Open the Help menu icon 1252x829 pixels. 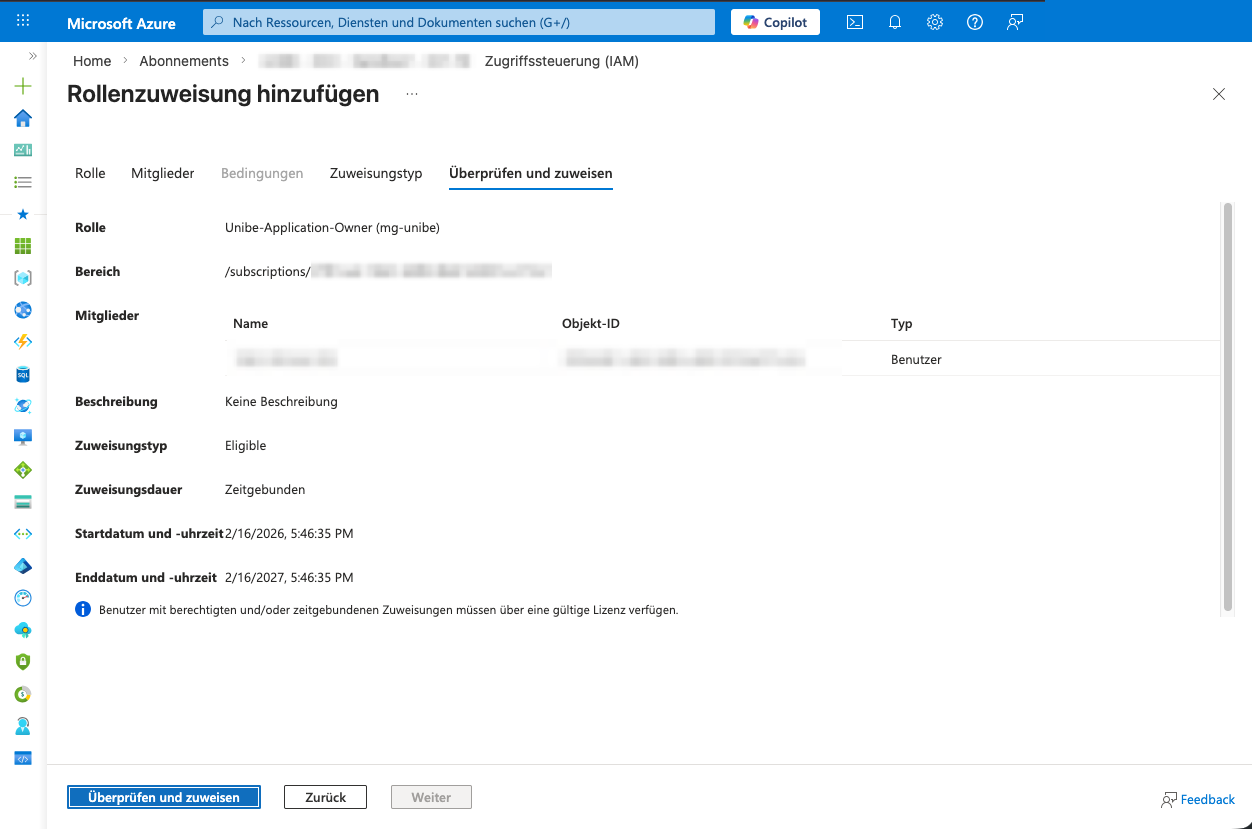click(x=974, y=21)
